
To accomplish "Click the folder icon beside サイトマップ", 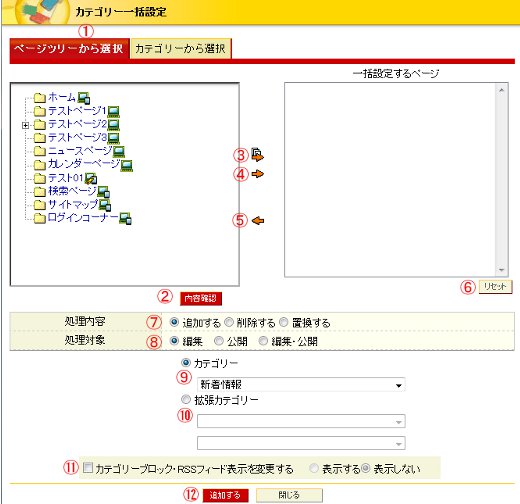I will coord(40,205).
